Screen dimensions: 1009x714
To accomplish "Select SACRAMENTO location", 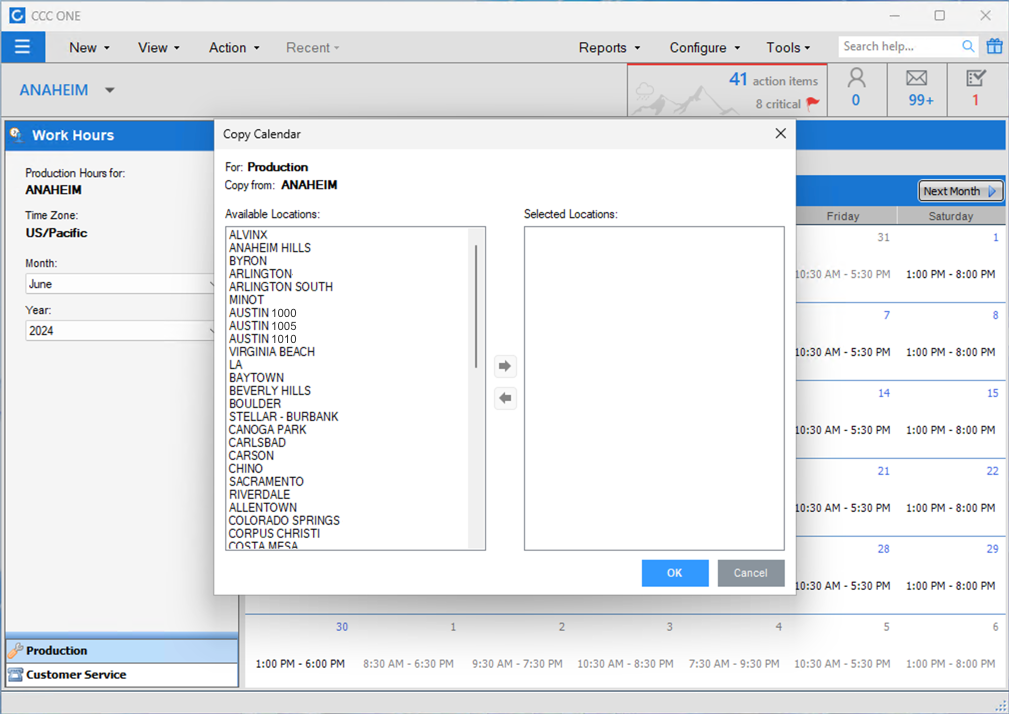I will [x=266, y=482].
